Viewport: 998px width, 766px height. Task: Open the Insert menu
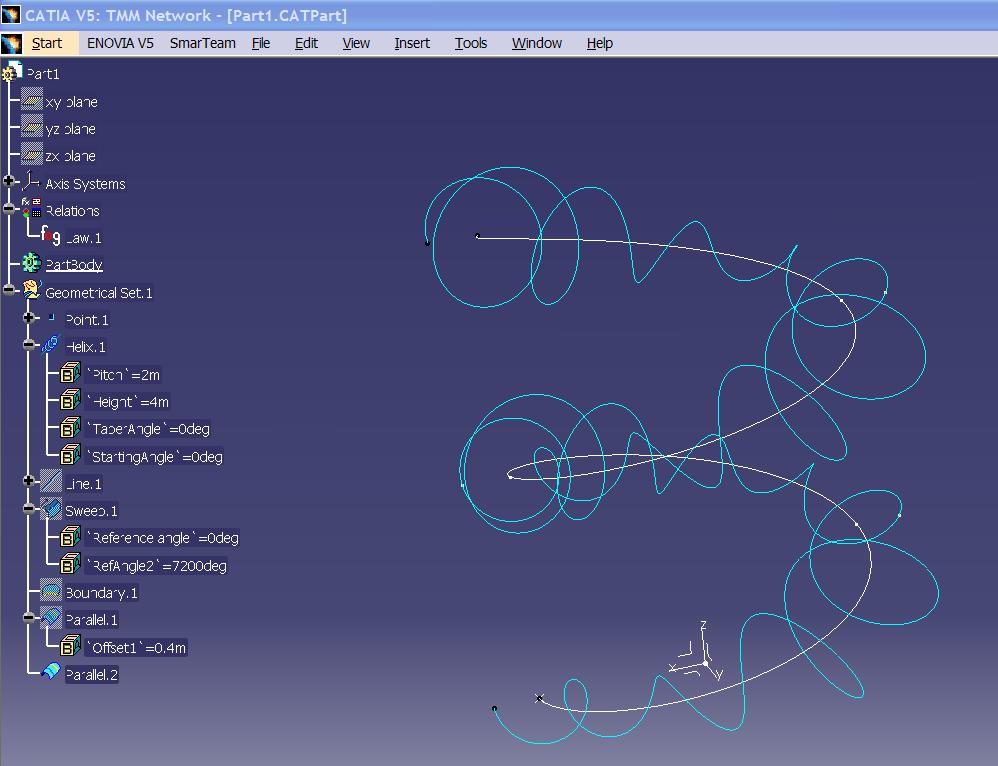pyautogui.click(x=412, y=43)
